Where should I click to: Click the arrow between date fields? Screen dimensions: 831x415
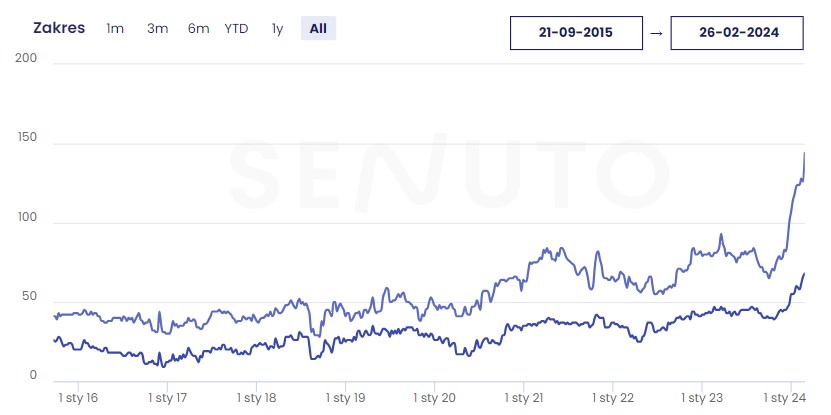(656, 32)
